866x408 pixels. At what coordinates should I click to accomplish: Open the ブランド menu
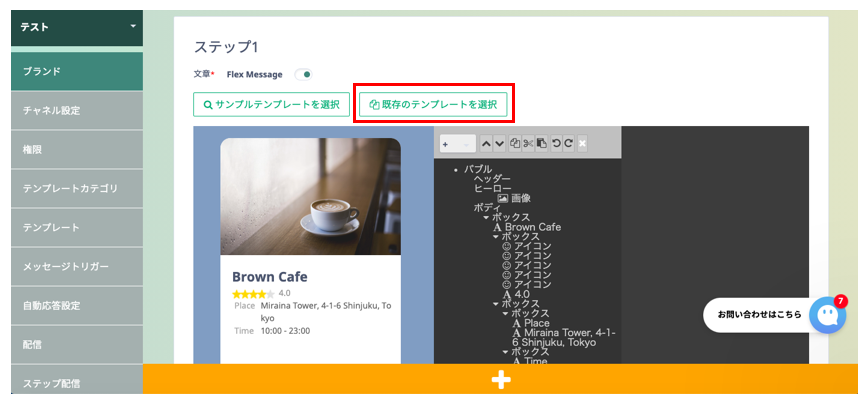(77, 71)
